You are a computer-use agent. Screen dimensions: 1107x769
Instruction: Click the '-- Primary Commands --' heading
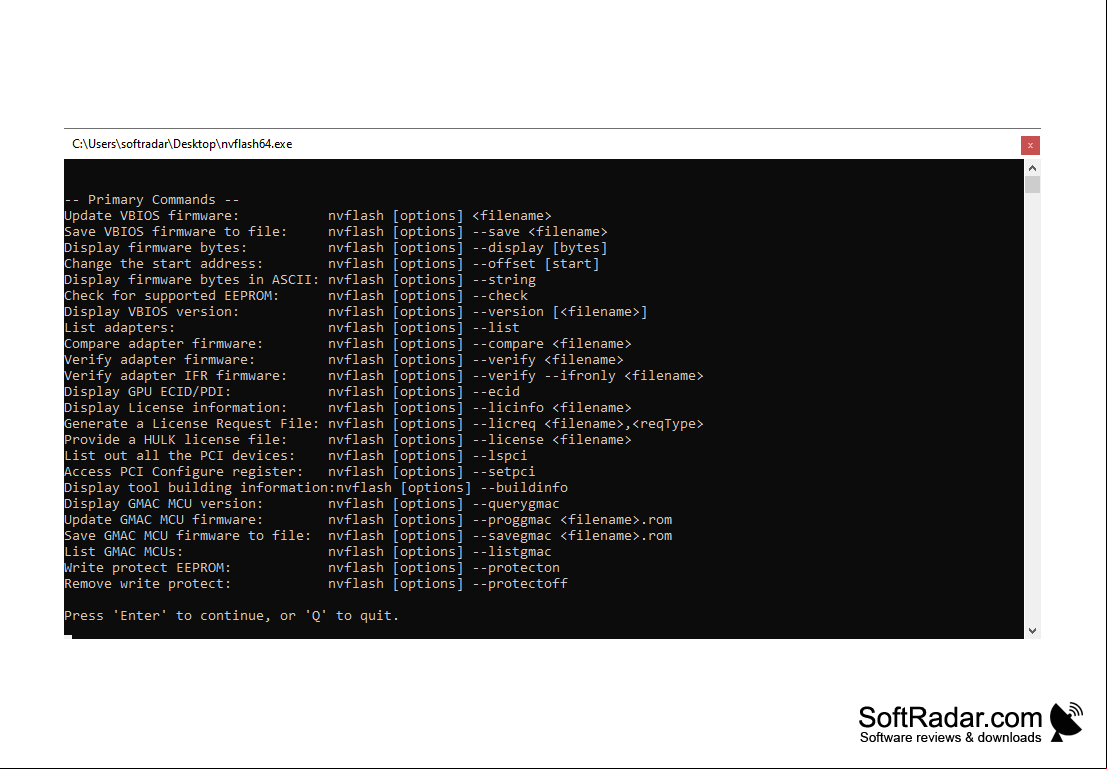(x=152, y=200)
